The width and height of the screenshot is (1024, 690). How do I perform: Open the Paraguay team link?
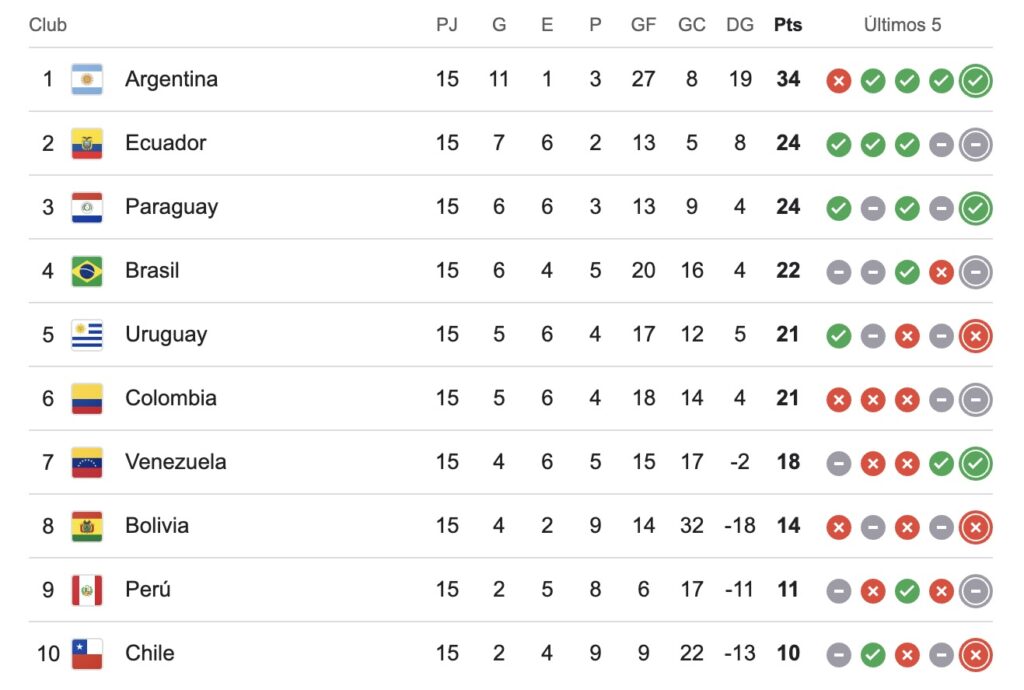click(171, 207)
